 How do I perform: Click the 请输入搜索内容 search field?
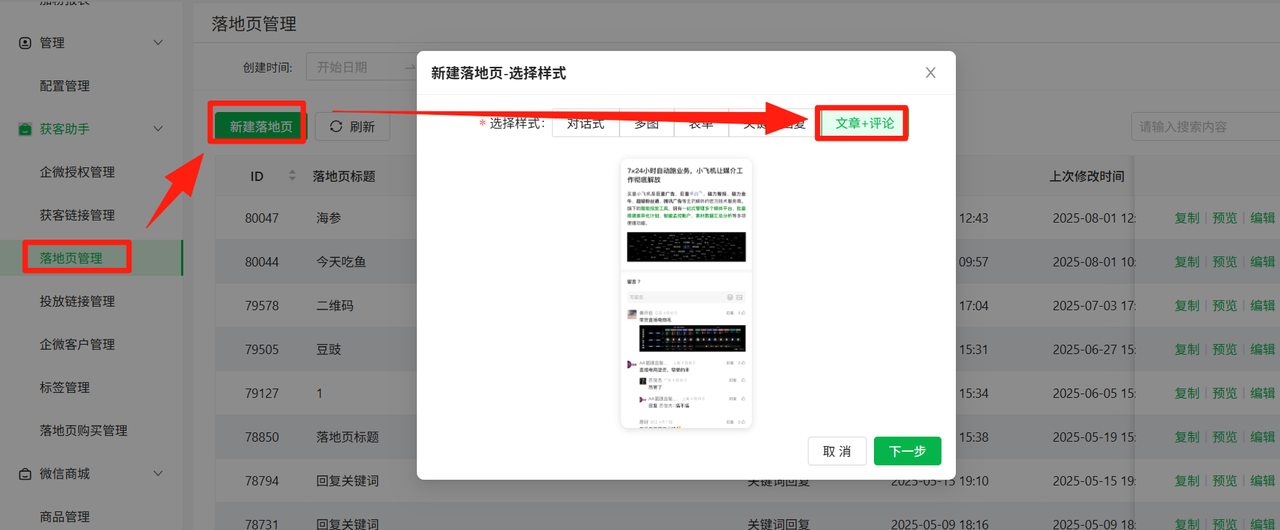pos(1205,127)
